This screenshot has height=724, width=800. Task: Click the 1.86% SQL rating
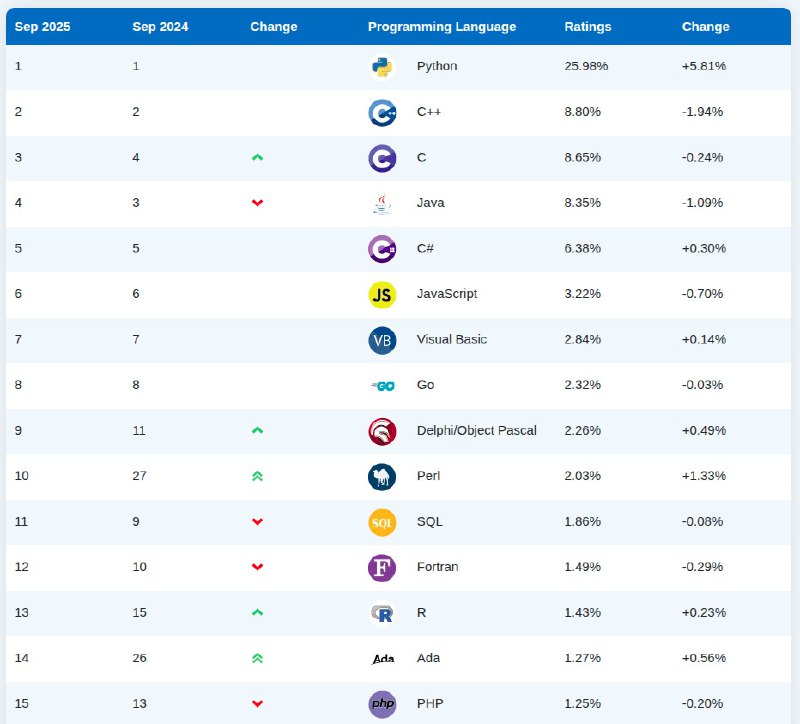pyautogui.click(x=583, y=521)
